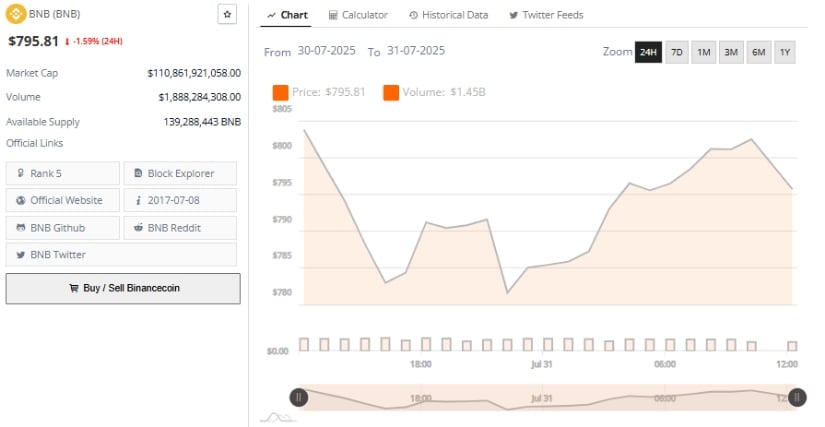This screenshot has width=825, height=427.
Task: Open the Block Explorer link
Action: (x=180, y=174)
